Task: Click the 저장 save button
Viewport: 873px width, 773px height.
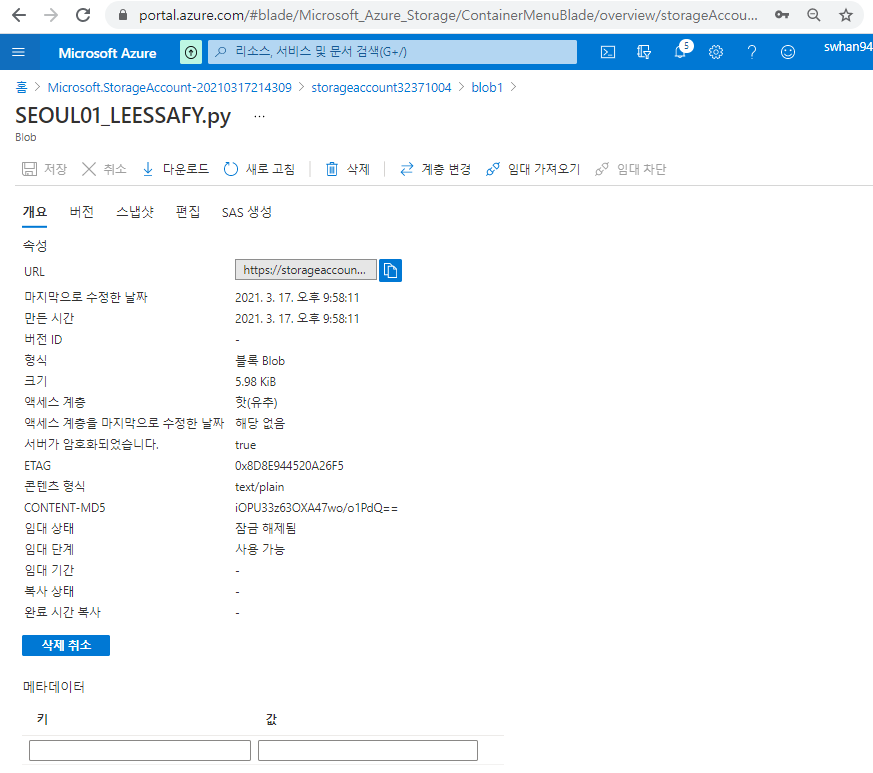Action: click(44, 169)
